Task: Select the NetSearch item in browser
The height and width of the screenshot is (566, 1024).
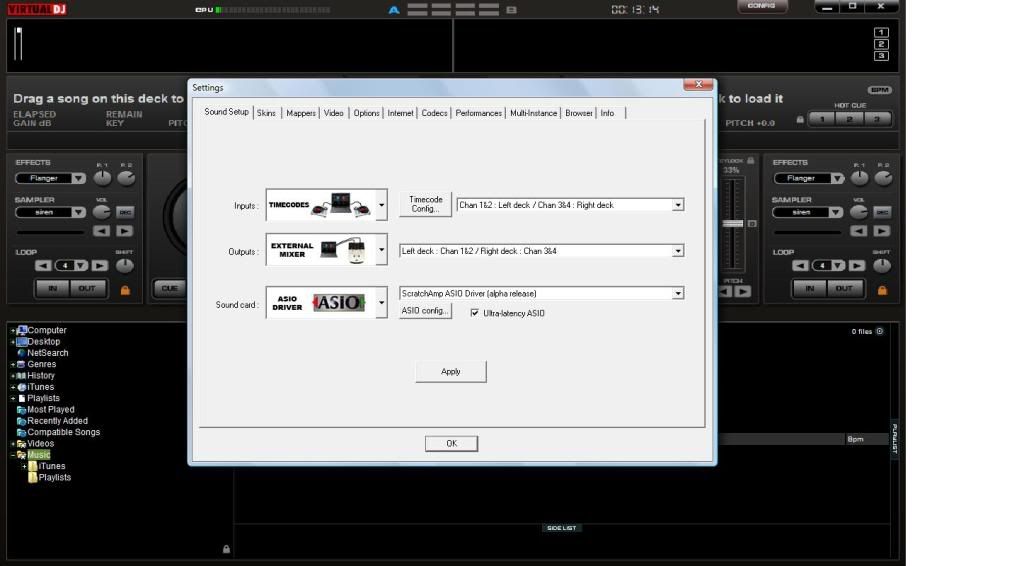Action: pos(47,353)
